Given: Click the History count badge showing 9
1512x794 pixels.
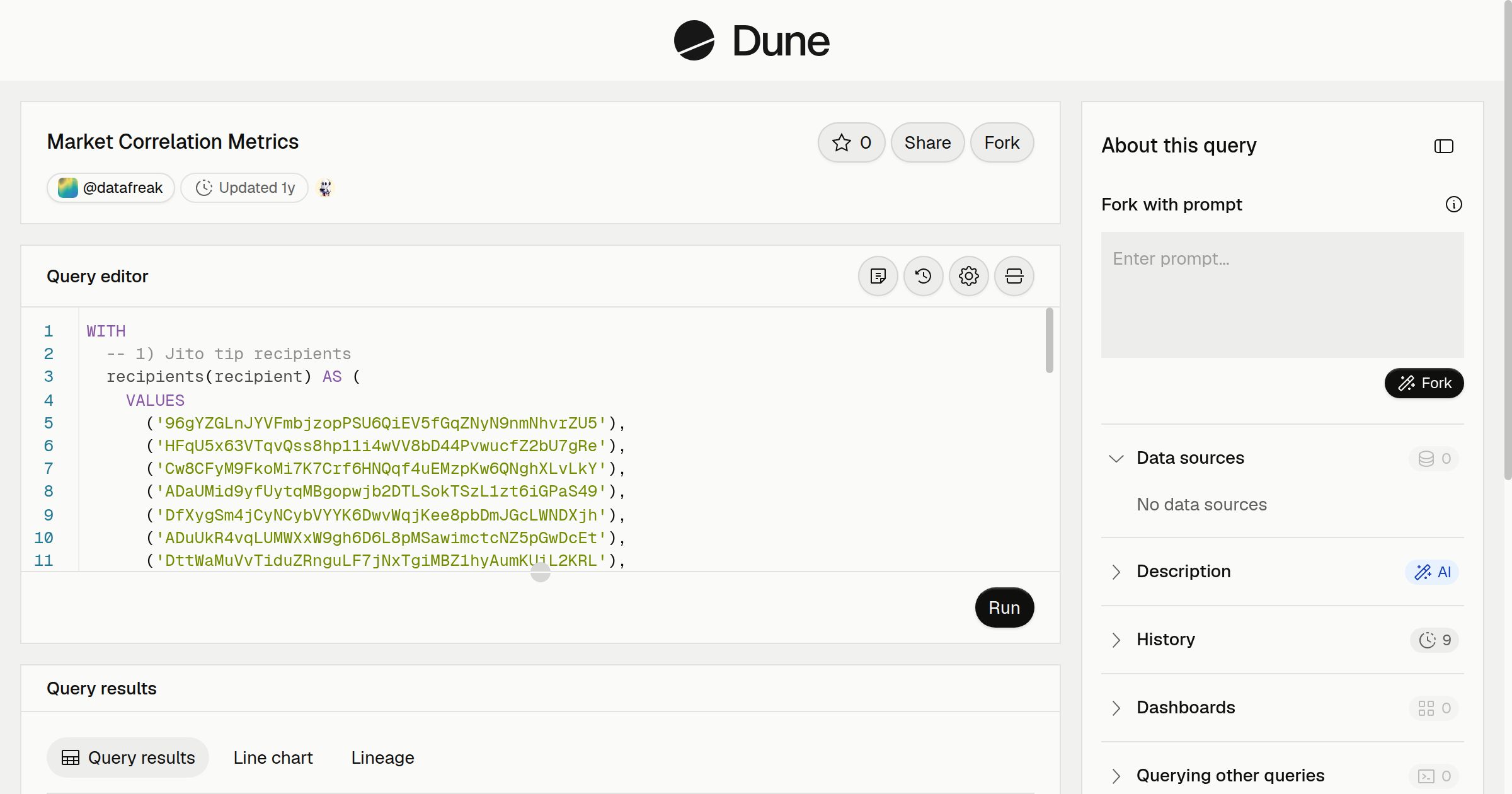Looking at the screenshot, I should click(1435, 640).
